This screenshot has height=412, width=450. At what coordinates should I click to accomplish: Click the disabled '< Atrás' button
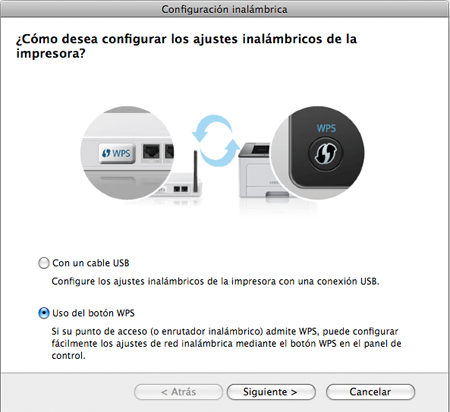[178, 392]
